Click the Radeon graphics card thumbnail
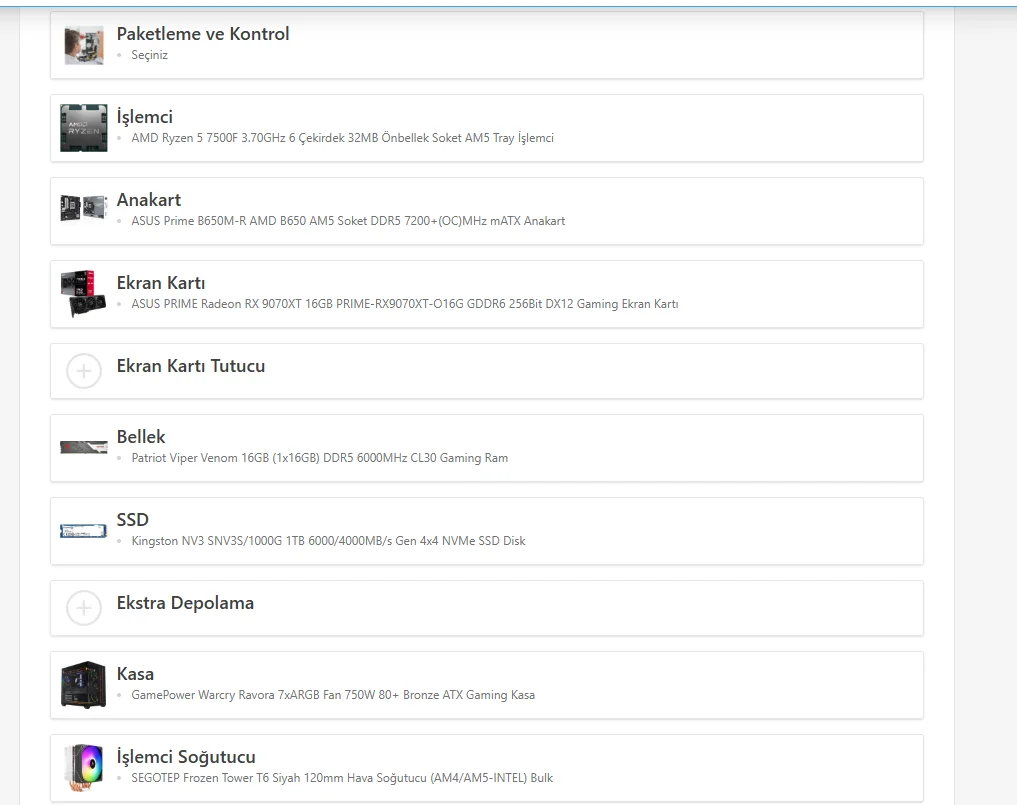Image resolution: width=1017 pixels, height=805 pixels. coord(84,293)
